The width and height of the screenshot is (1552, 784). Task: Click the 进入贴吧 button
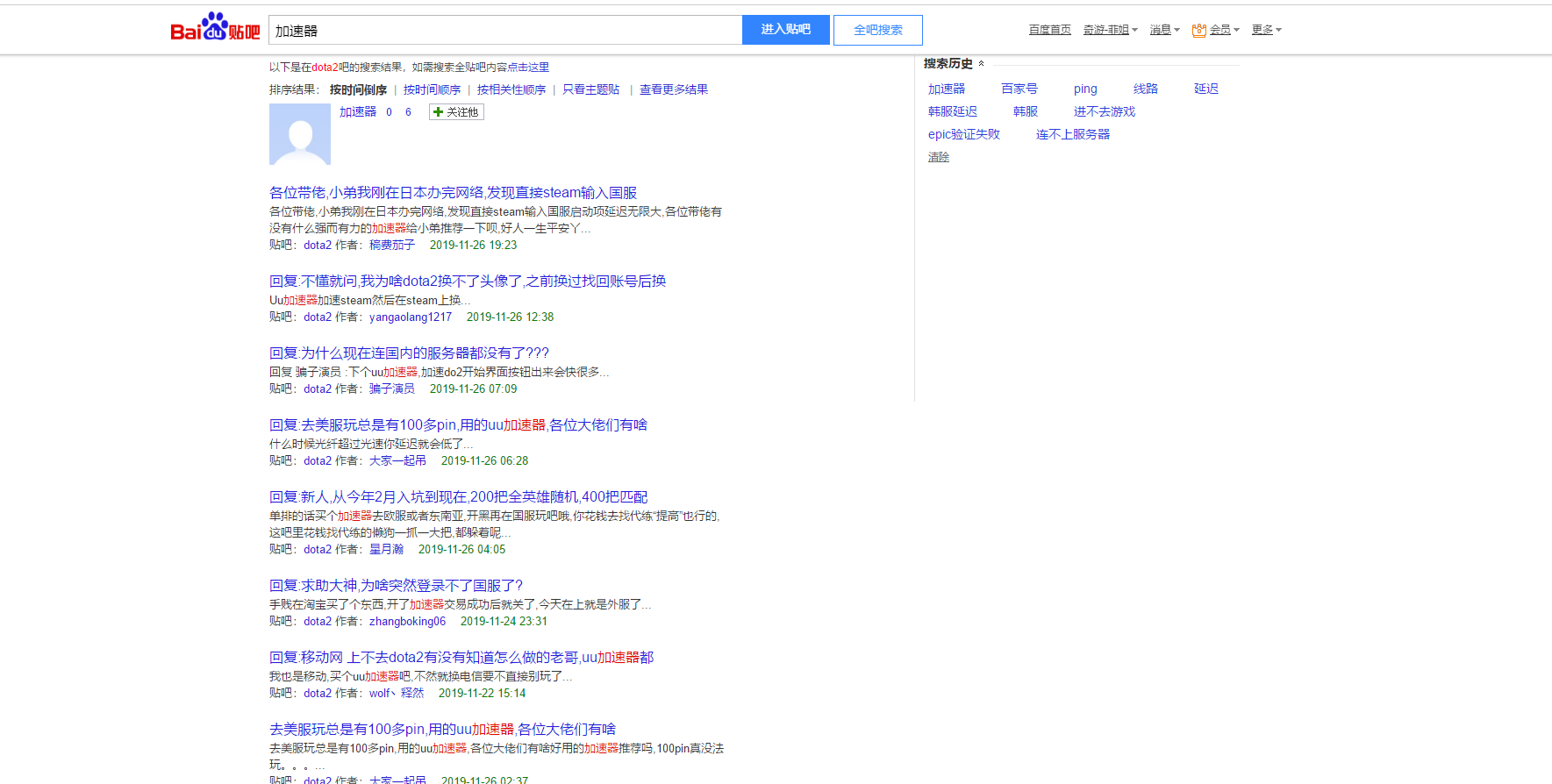click(x=785, y=30)
